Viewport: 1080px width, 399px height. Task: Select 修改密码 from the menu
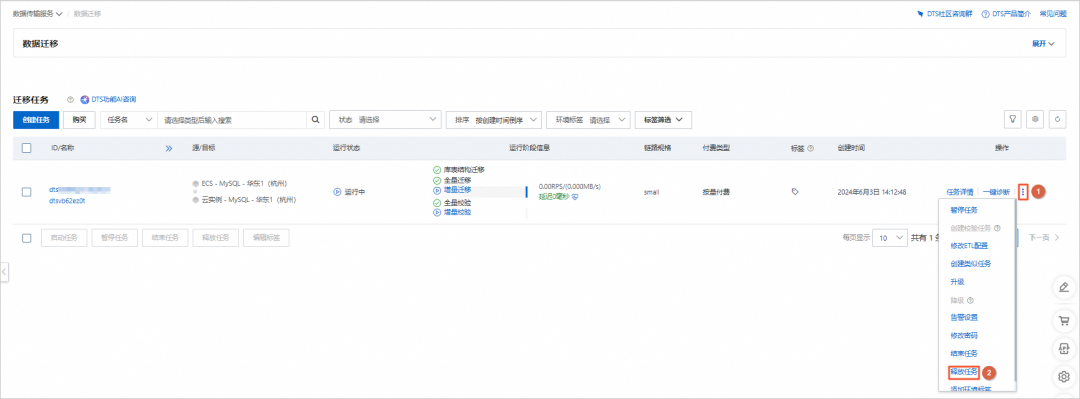(964, 336)
